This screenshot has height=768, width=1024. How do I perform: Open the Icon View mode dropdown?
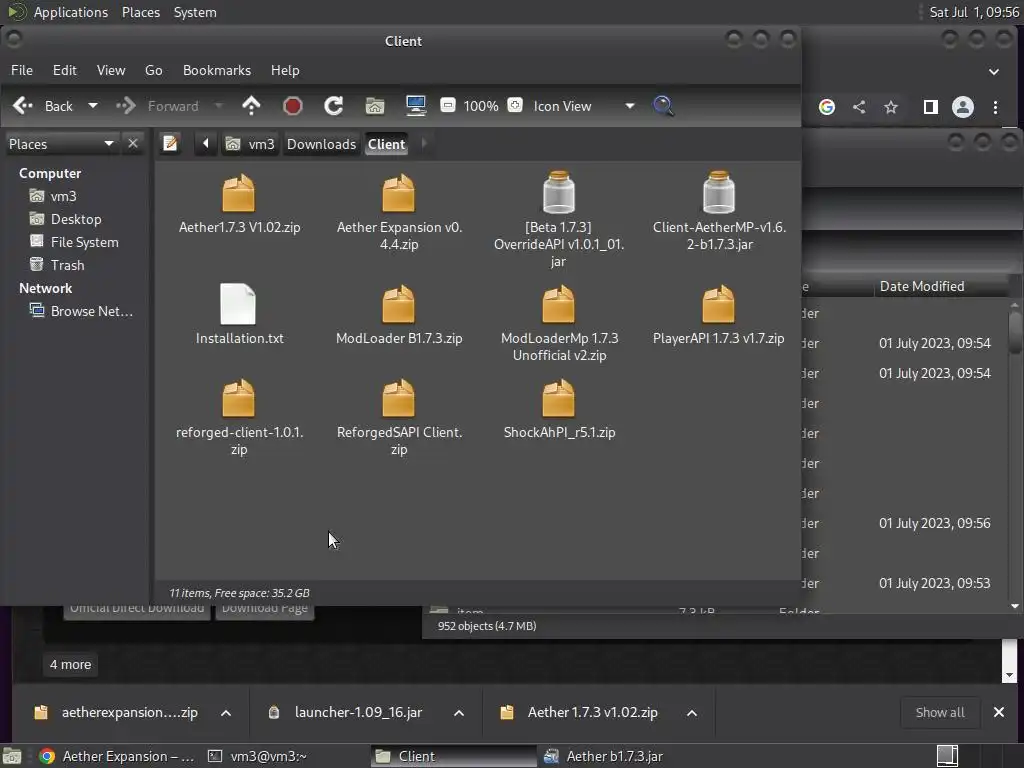click(583, 106)
